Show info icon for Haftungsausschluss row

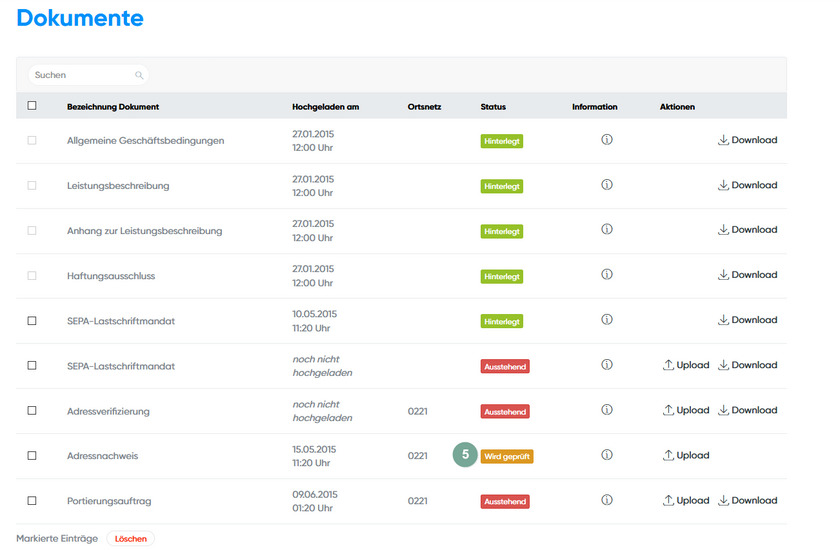(606, 275)
